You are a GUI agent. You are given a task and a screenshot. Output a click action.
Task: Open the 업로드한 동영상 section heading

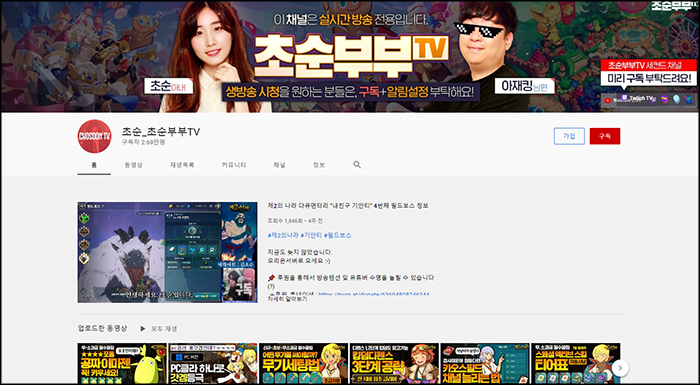[x=102, y=328]
